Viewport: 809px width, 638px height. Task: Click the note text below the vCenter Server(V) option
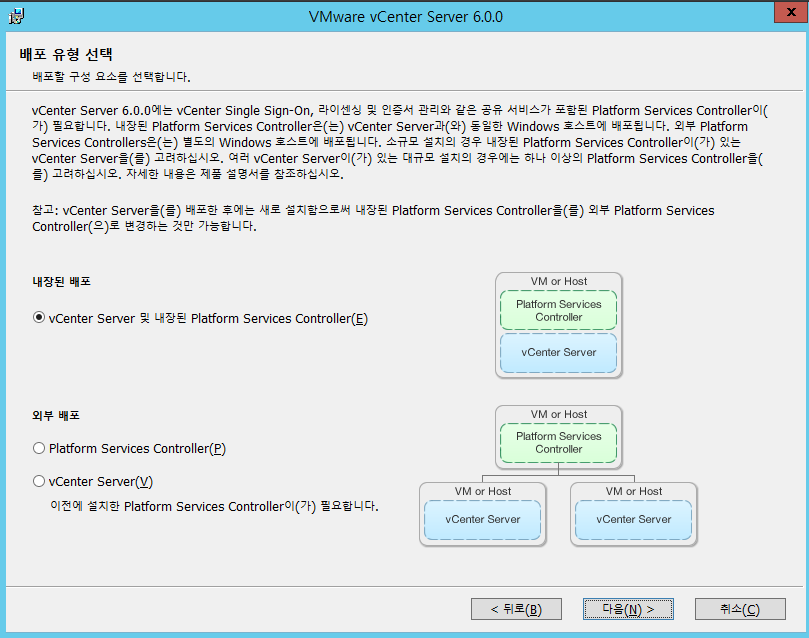pos(214,507)
